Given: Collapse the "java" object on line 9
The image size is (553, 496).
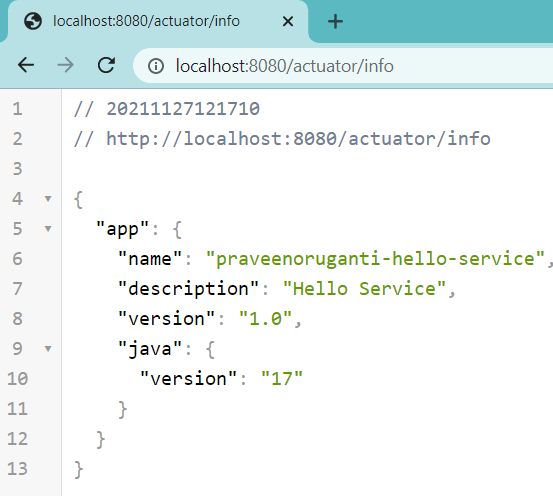Looking at the screenshot, I should point(48,349).
